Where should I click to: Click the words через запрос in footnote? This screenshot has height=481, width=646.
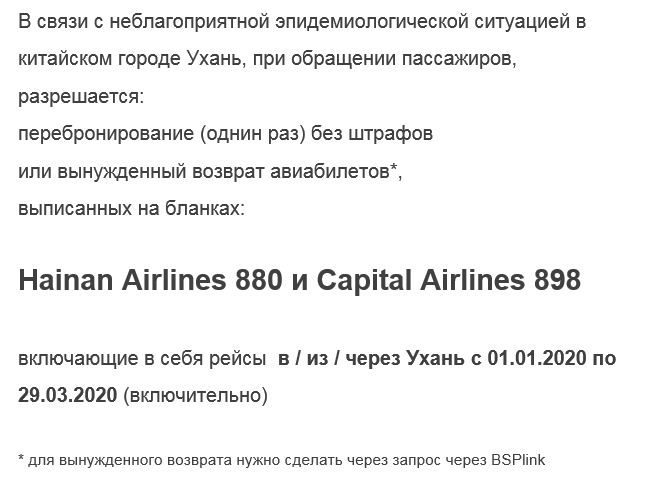416,460
